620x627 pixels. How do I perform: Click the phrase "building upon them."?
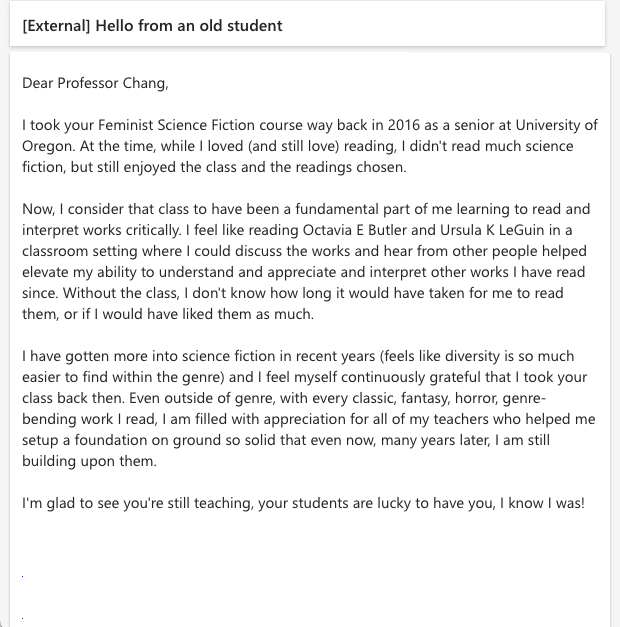click(89, 461)
